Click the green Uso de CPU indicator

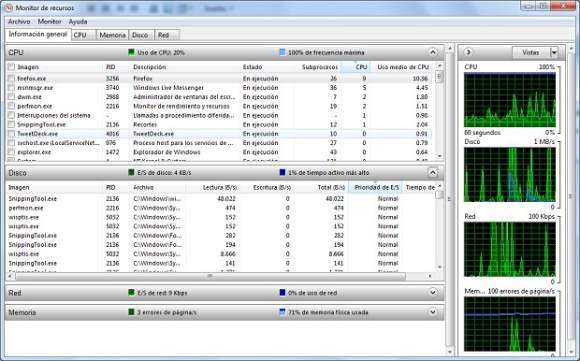click(131, 52)
